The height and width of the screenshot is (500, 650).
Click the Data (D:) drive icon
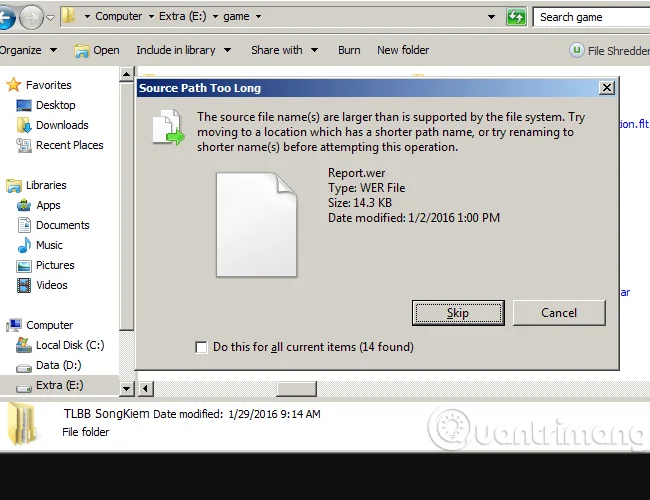(x=24, y=367)
